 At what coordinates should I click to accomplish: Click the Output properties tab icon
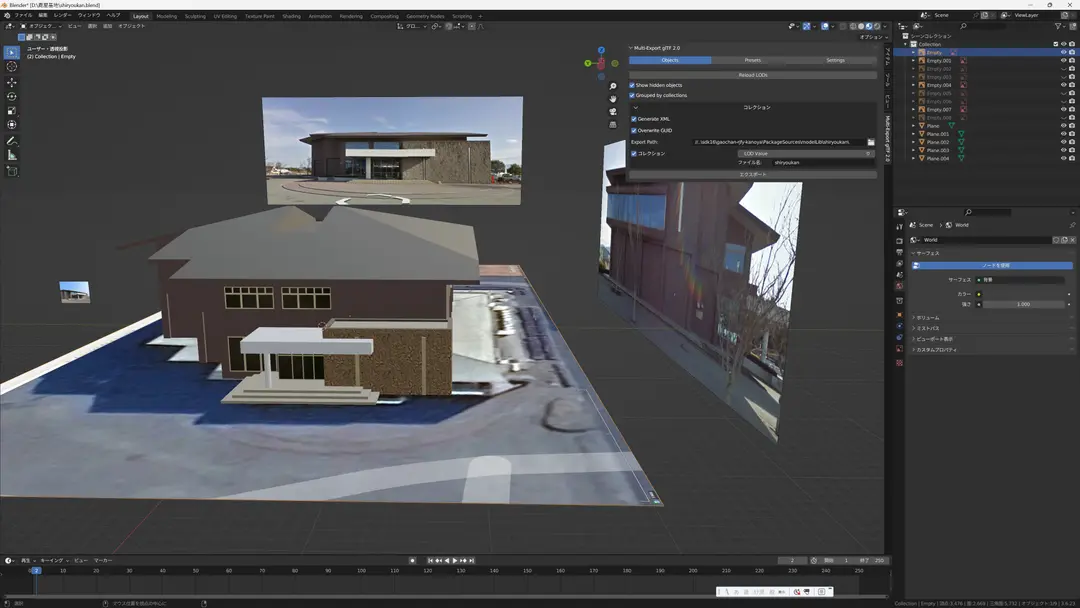tap(899, 253)
